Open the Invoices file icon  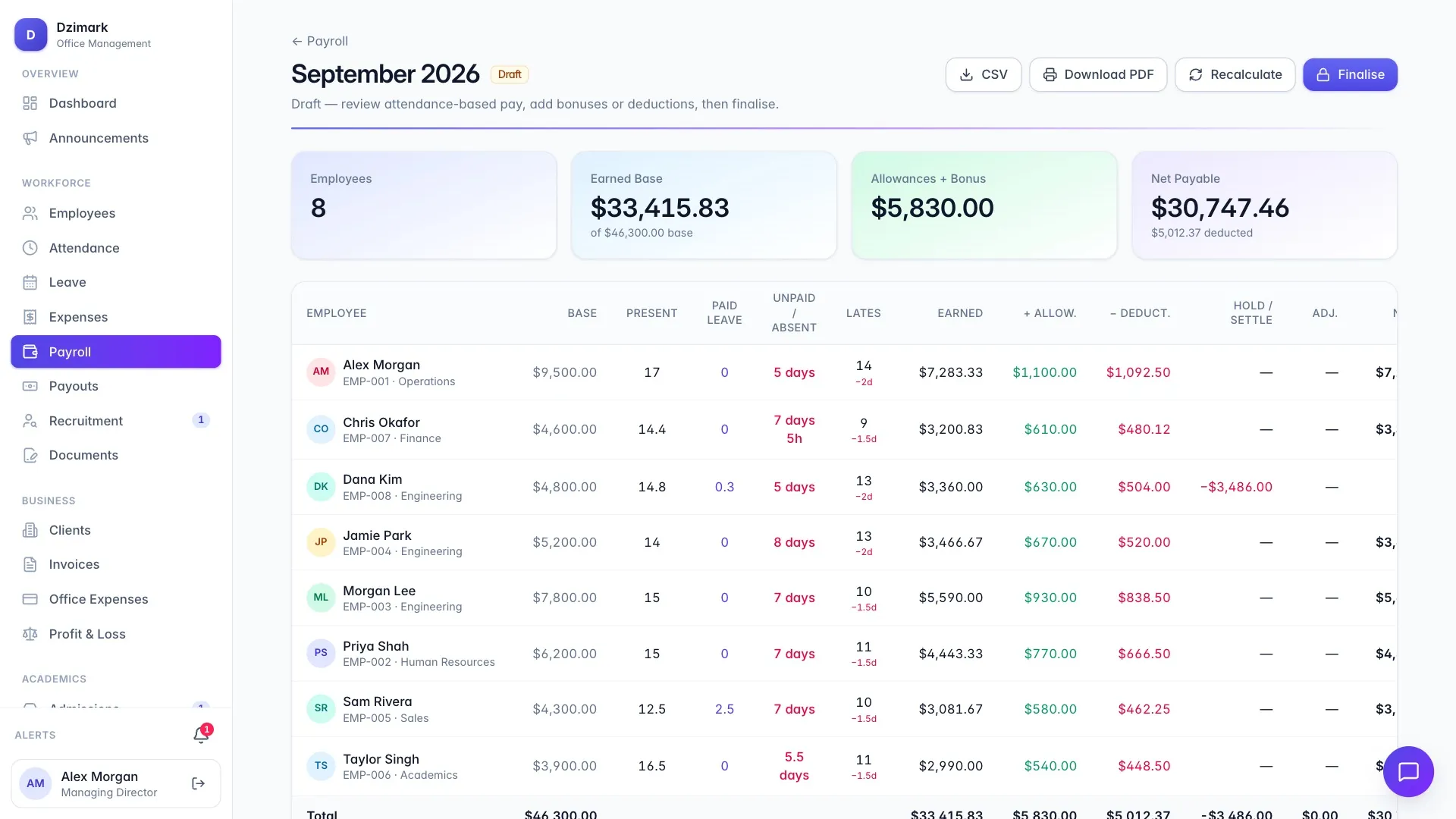point(30,564)
